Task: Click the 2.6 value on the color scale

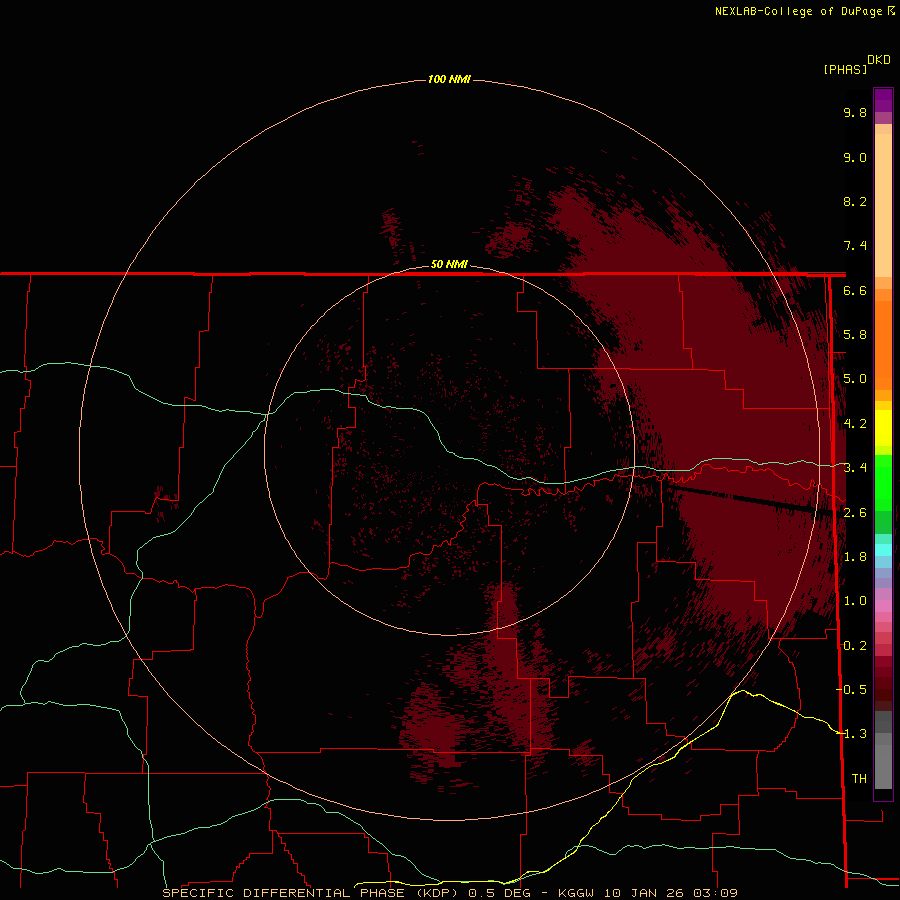Action: point(855,512)
